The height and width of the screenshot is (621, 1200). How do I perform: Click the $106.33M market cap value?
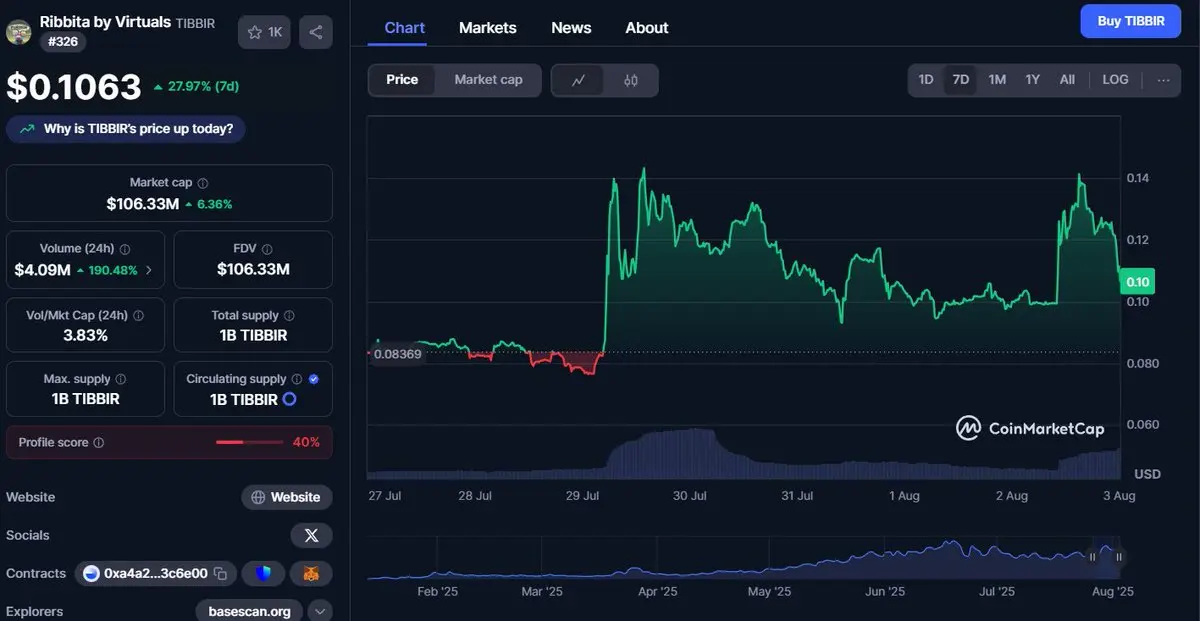pos(143,204)
